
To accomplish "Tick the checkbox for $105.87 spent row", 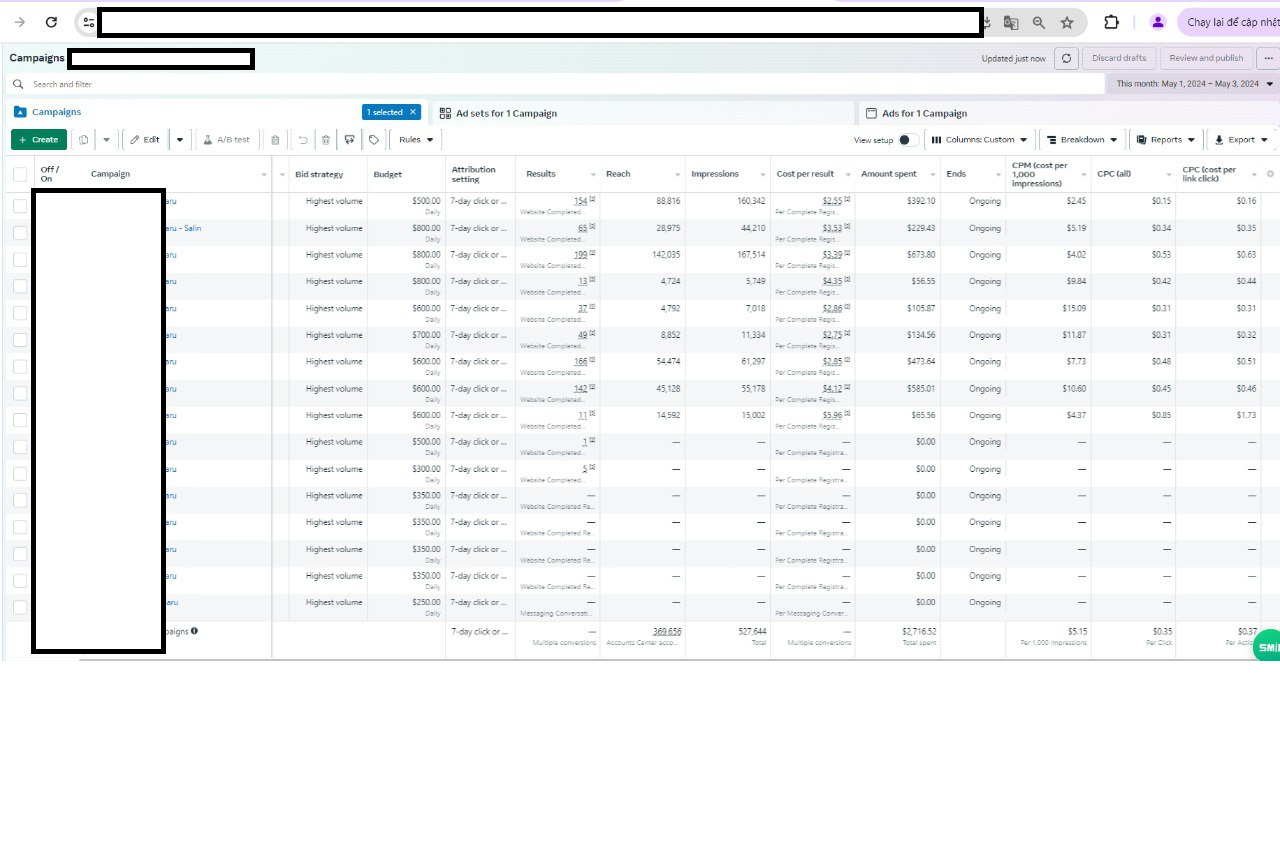I will coord(20,313).
